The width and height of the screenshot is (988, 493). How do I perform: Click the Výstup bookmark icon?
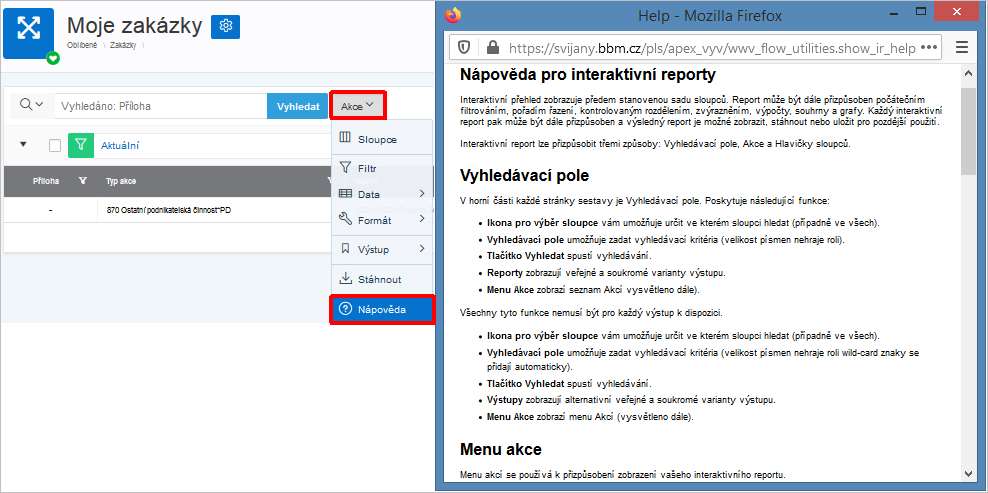[345, 249]
